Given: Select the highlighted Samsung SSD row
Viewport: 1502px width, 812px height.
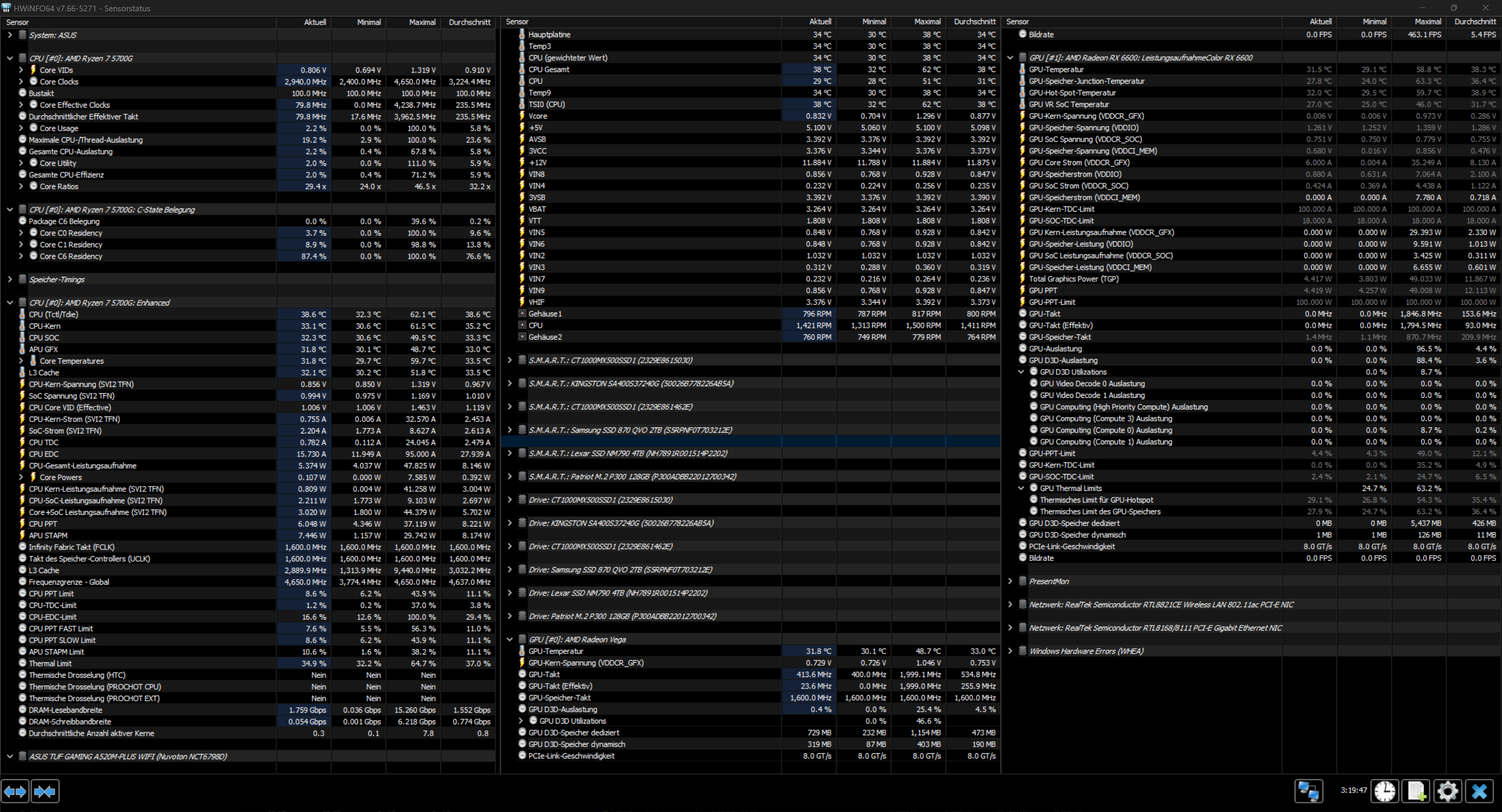Looking at the screenshot, I should click(x=700, y=441).
